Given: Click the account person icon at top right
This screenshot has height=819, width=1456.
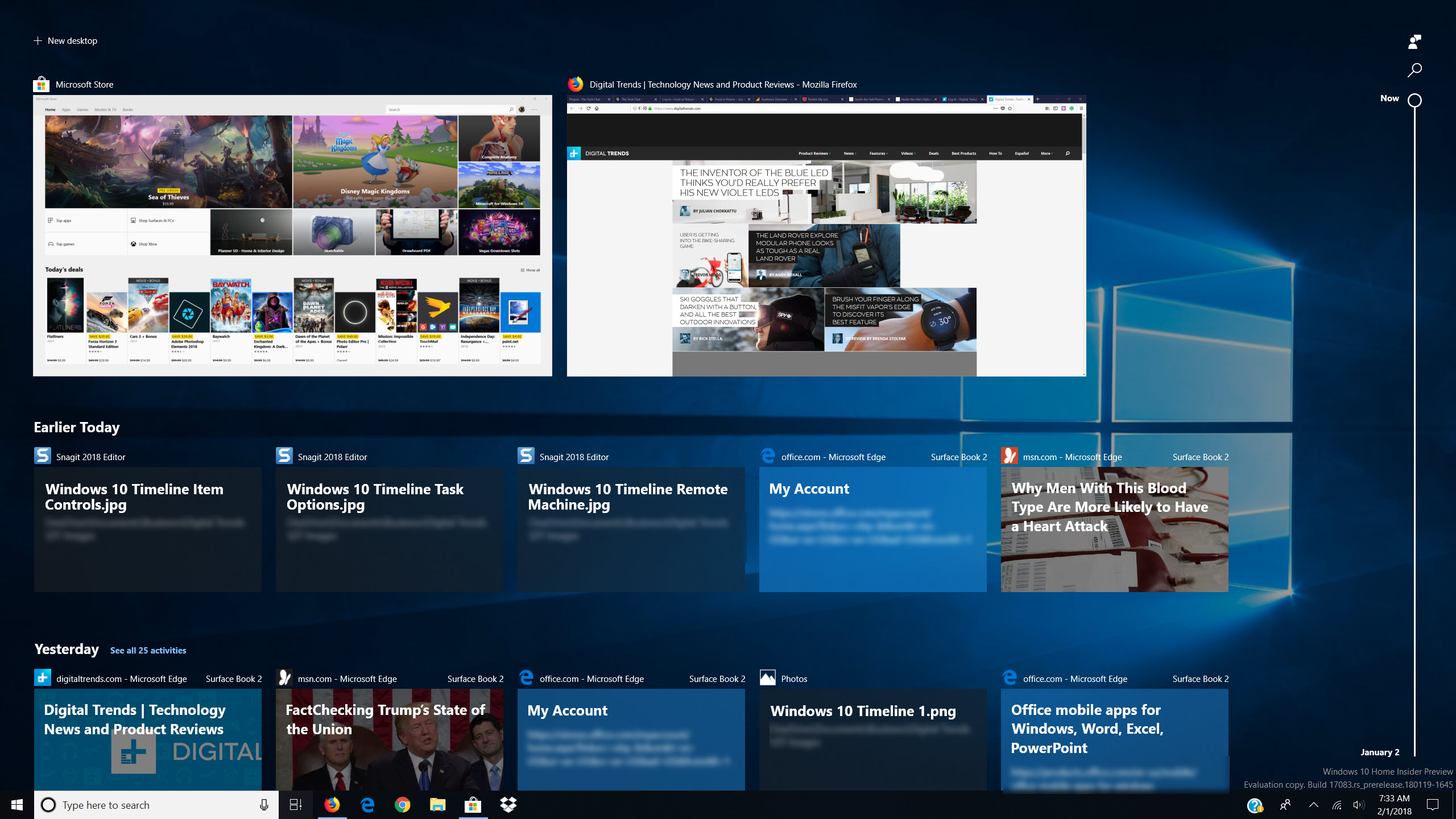Looking at the screenshot, I should click(x=1414, y=41).
